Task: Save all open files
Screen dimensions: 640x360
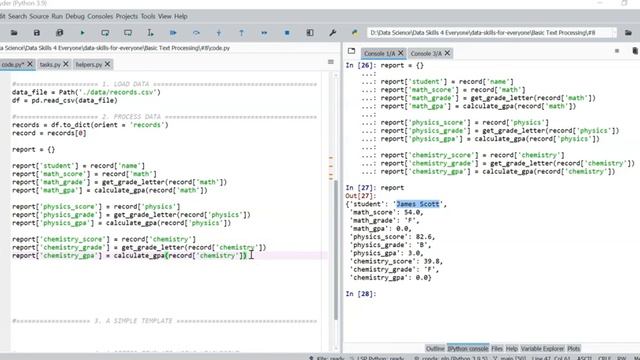Action: coord(60,33)
